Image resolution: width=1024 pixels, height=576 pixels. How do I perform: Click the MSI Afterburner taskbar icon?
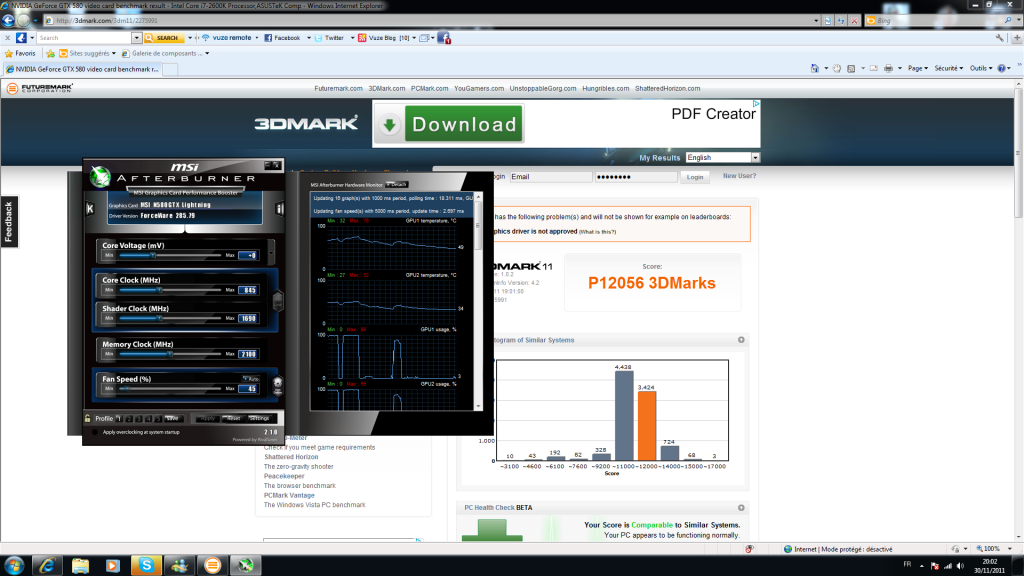(x=246, y=565)
